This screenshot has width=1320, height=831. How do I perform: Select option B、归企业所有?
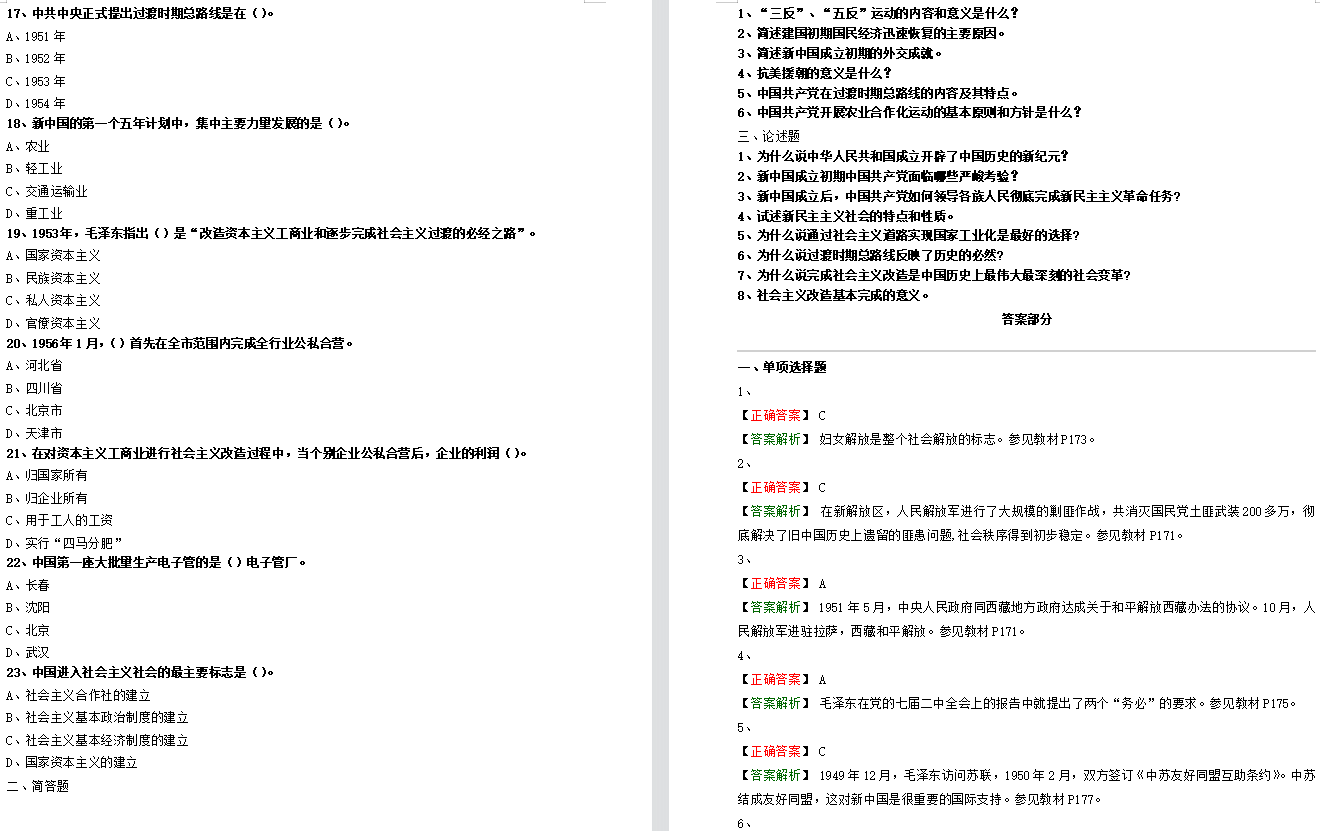[47, 499]
